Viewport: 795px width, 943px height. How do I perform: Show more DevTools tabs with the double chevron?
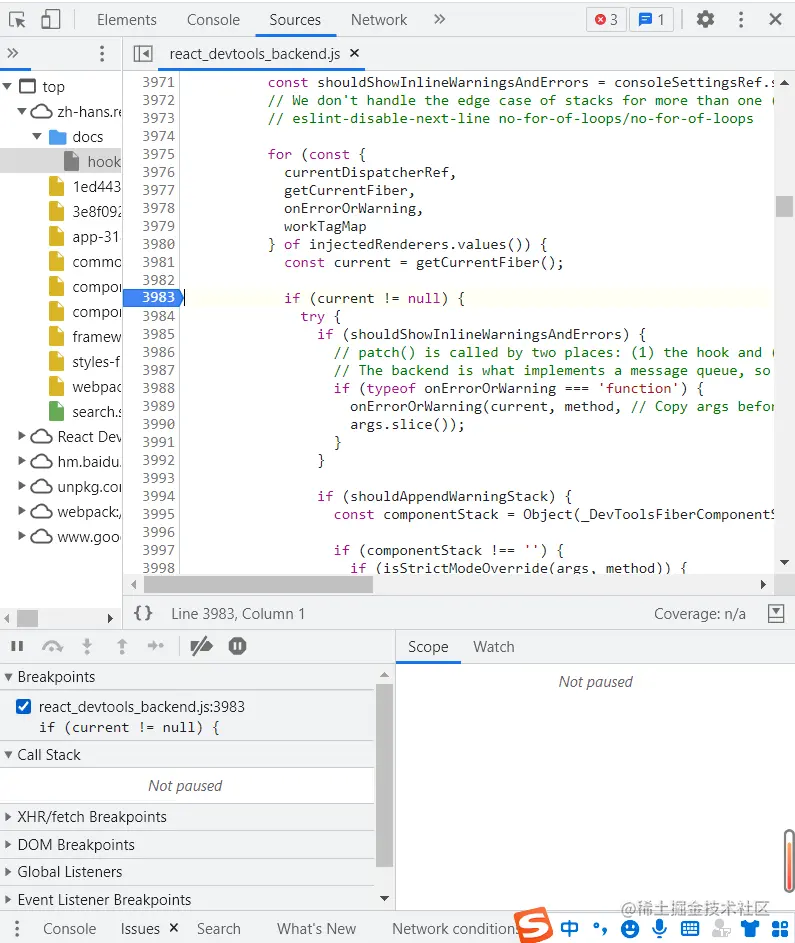point(440,19)
